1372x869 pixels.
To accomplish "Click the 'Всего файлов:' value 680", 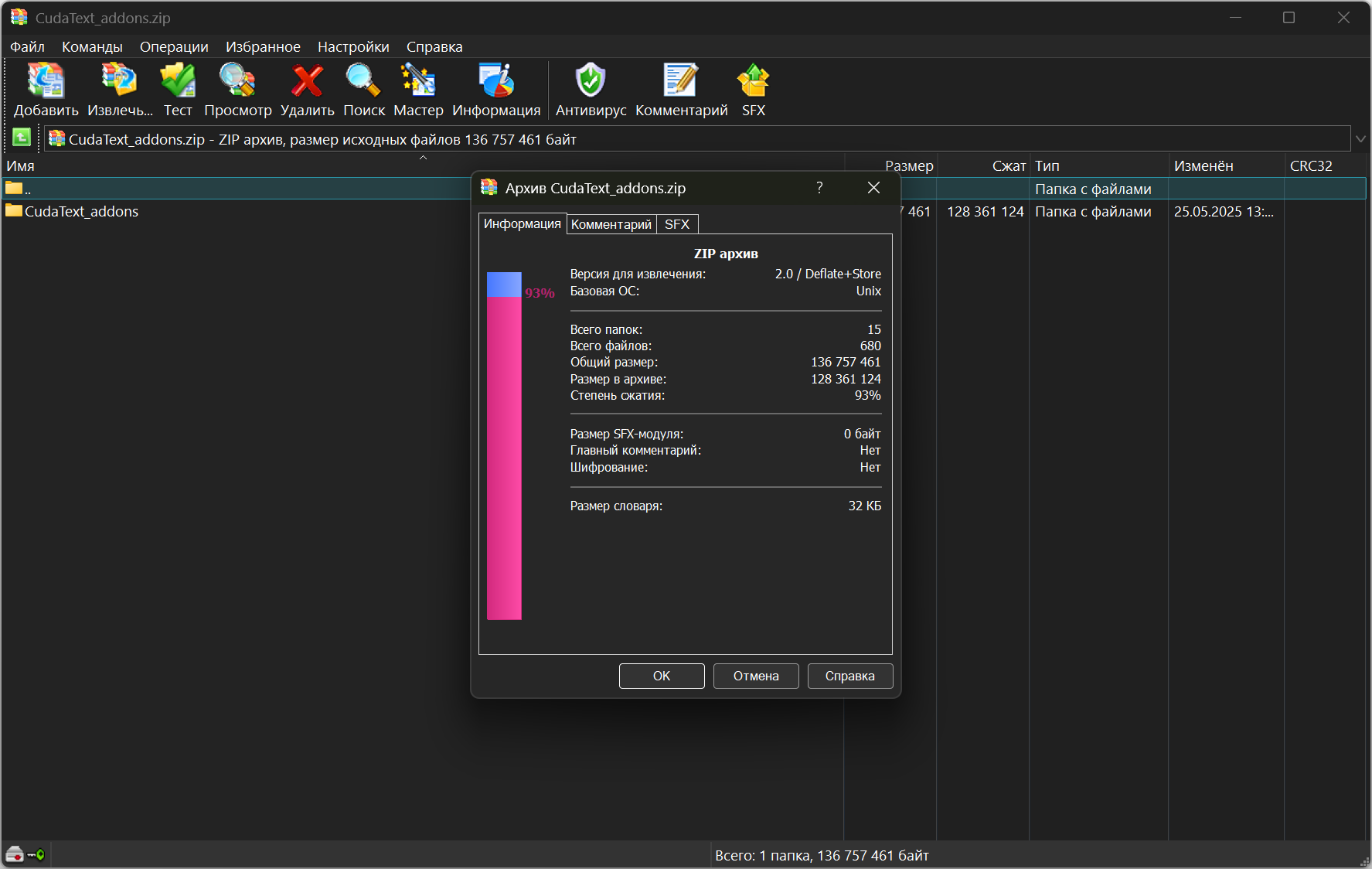I will (x=870, y=346).
